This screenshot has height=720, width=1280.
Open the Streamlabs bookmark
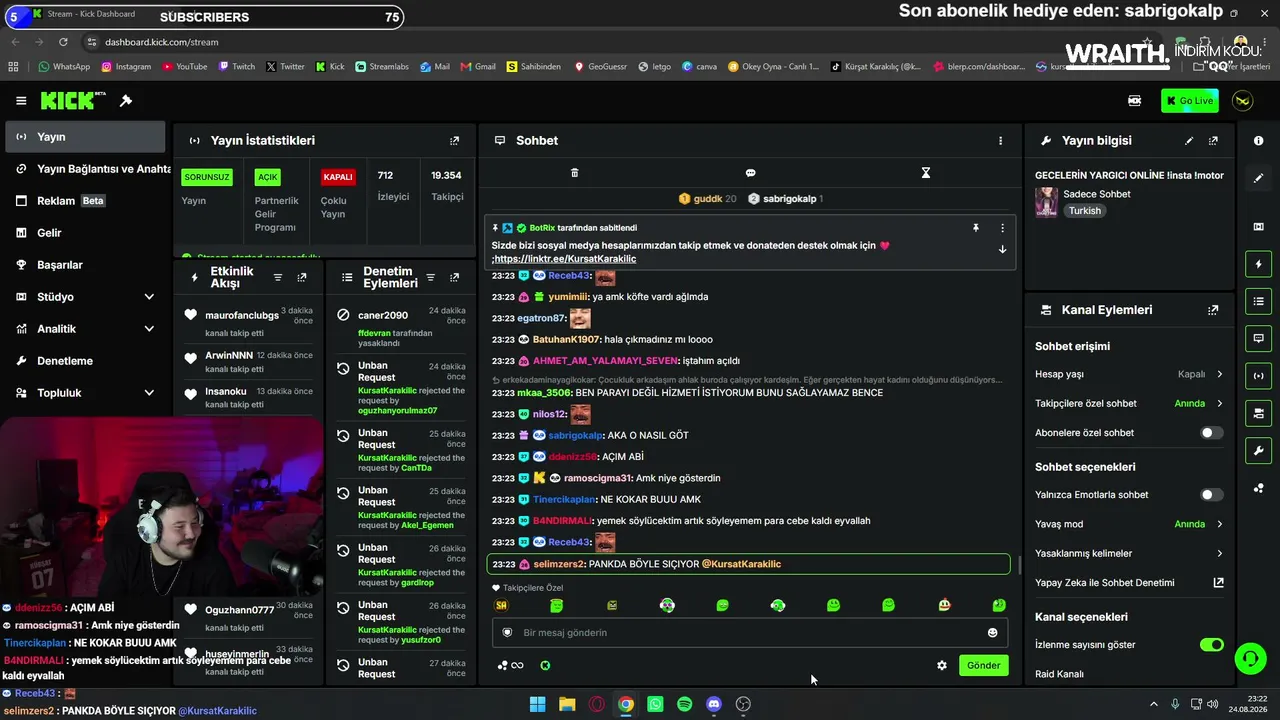point(382,67)
